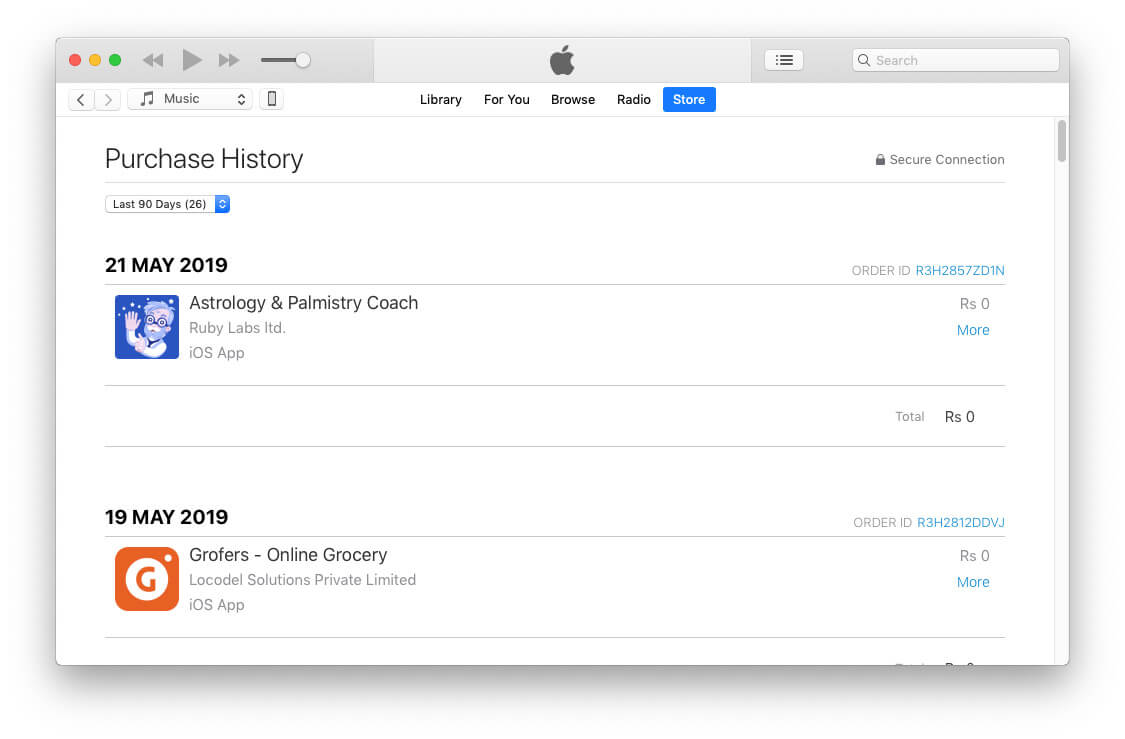Viewport: 1125px width, 739px height.
Task: Open the Last 90 Days filter dropdown
Action: pyautogui.click(x=167, y=204)
